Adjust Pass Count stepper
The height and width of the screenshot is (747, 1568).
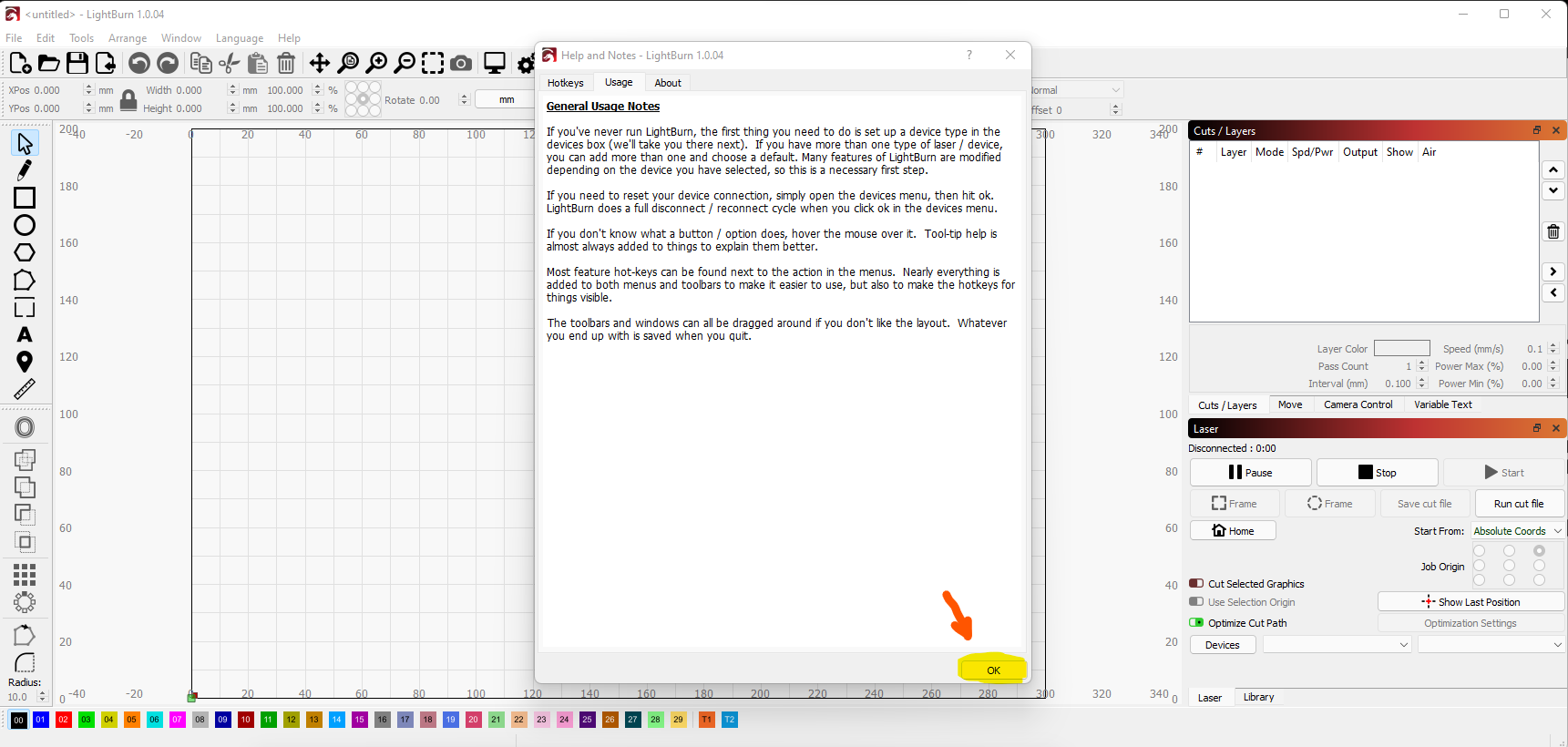(x=1421, y=366)
